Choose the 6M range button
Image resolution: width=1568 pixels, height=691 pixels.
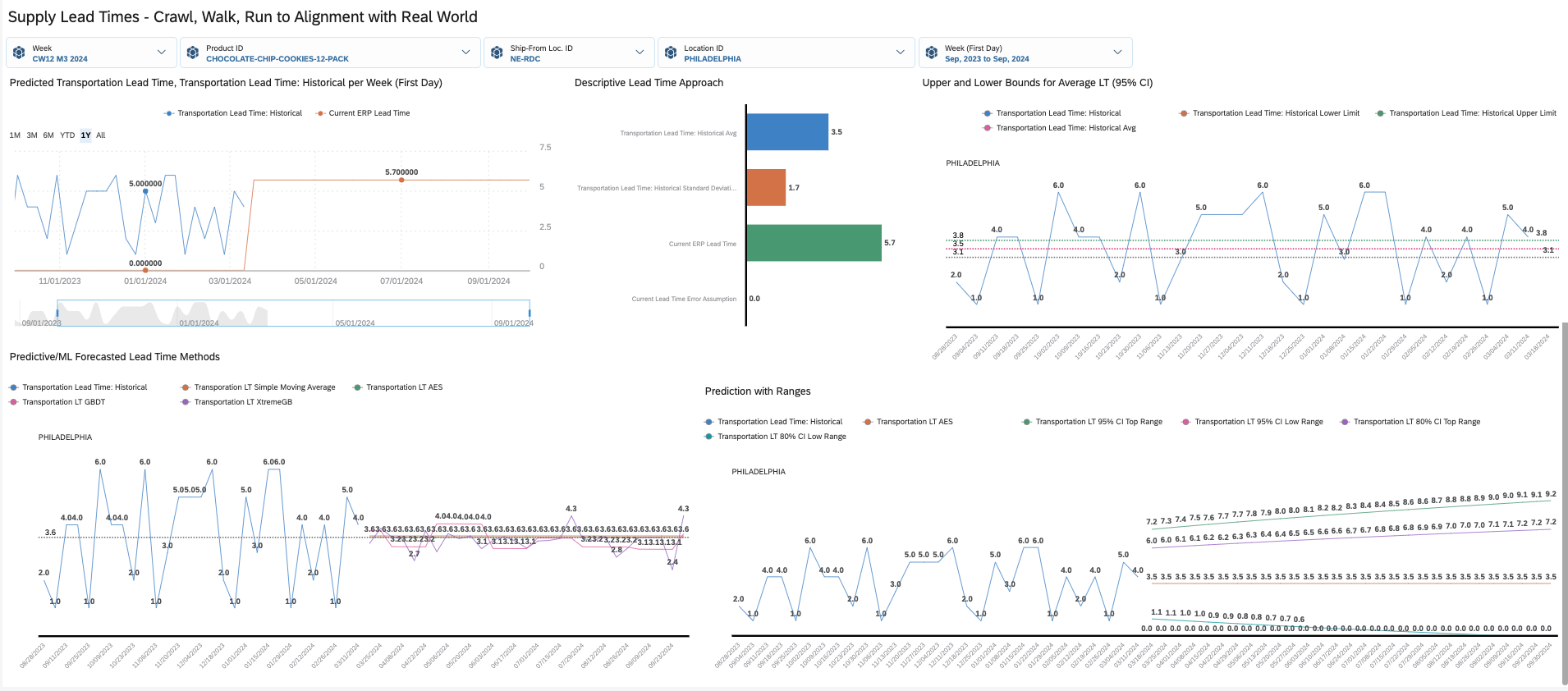(48, 135)
